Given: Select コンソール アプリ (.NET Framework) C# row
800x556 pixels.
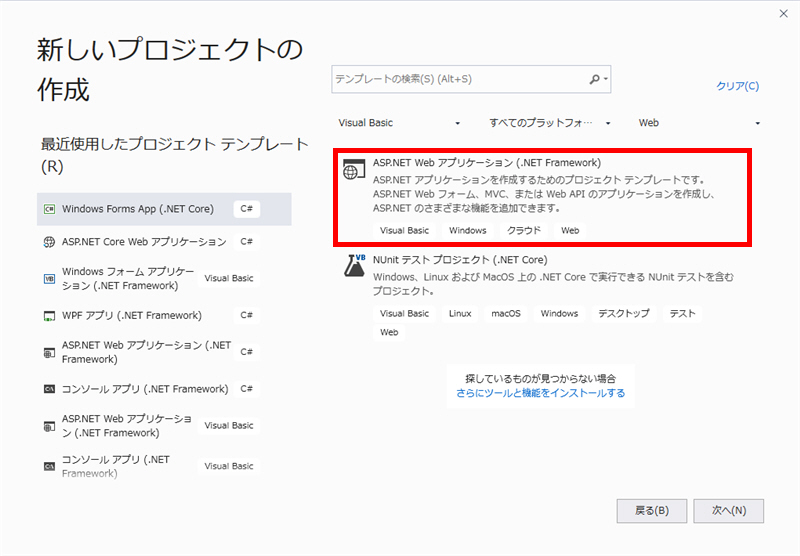Looking at the screenshot, I should point(164,389).
